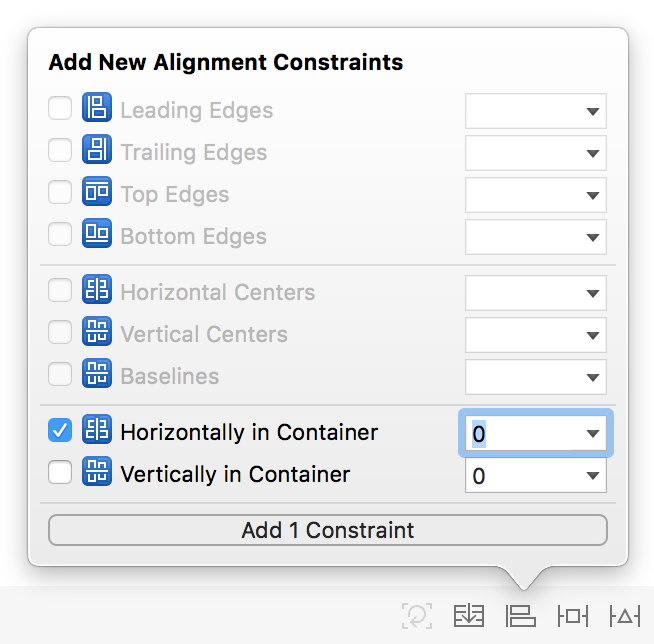Image resolution: width=654 pixels, height=644 pixels.
Task: Expand the Horizontally in Container value dropdown
Action: [x=593, y=434]
